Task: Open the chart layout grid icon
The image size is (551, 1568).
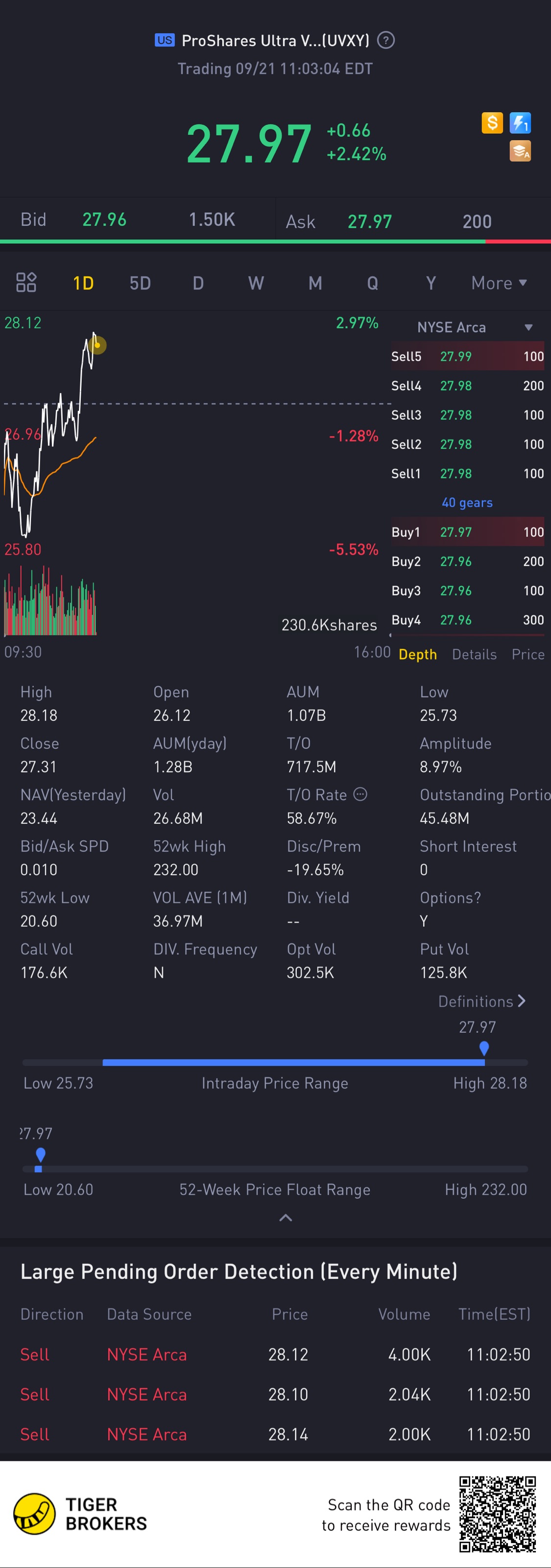Action: point(26,283)
